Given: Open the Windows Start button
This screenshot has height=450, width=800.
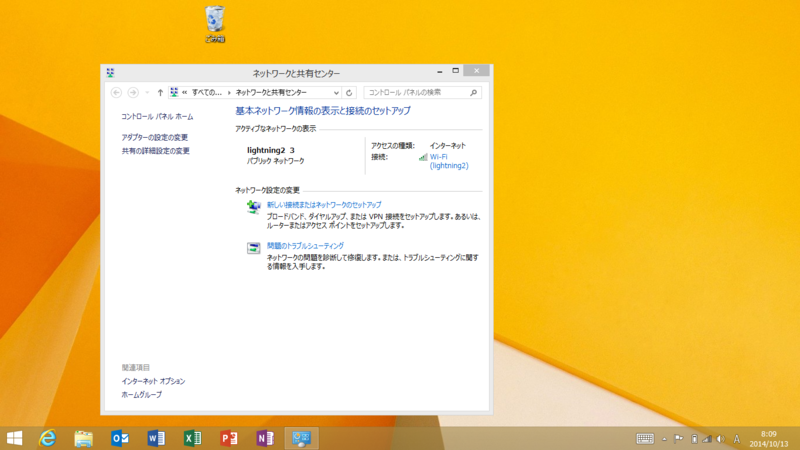Looking at the screenshot, I should (x=14, y=438).
